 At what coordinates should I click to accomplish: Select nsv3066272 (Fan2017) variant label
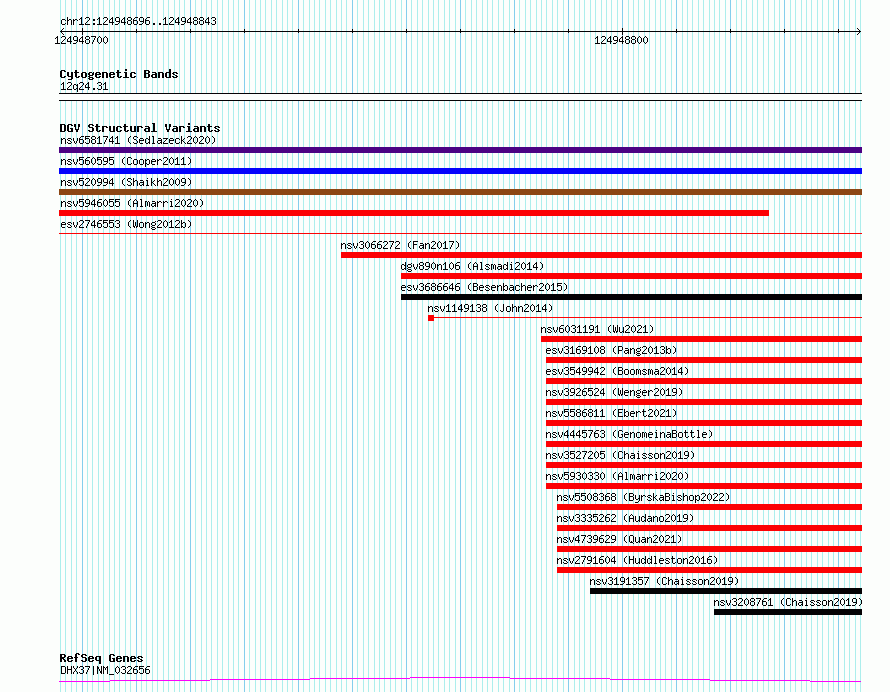pyautogui.click(x=400, y=245)
